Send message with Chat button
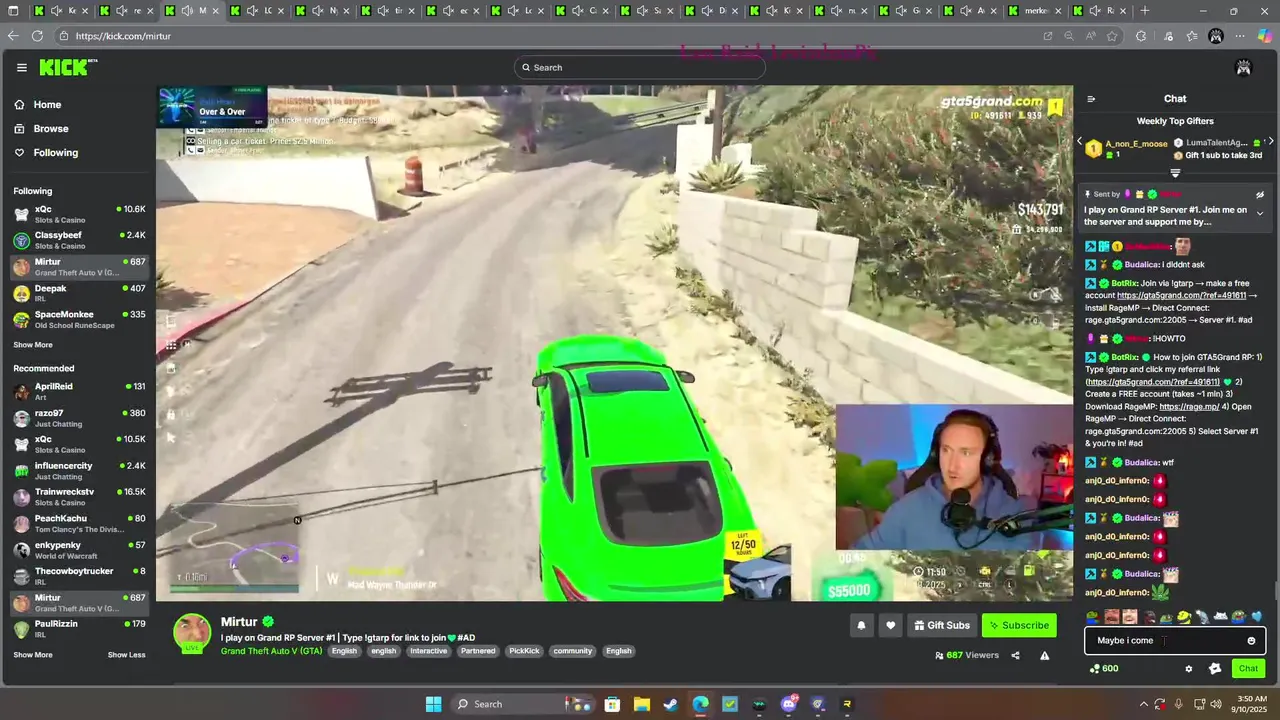 coord(1248,669)
